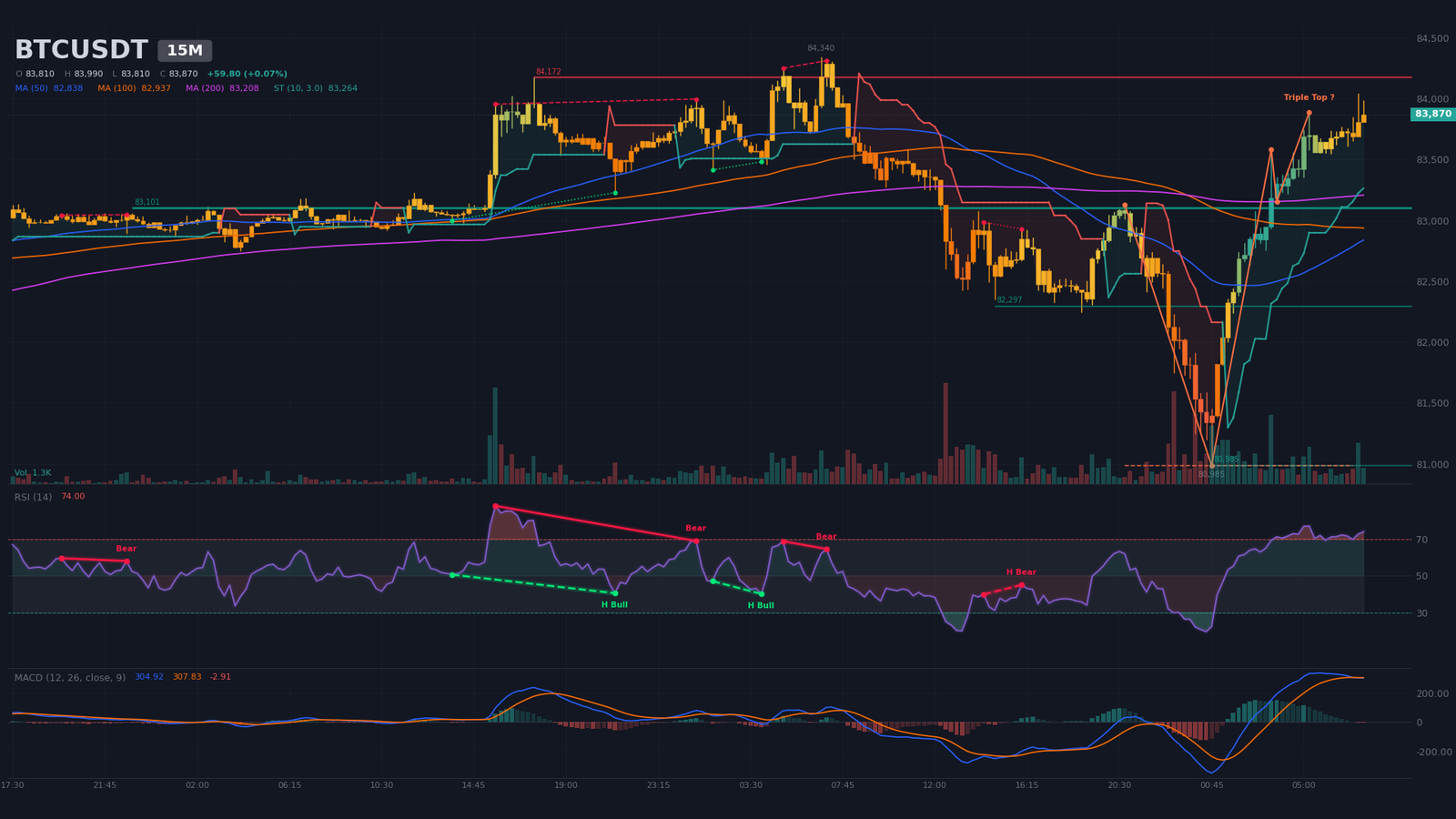Screen dimensions: 1456x819
Task: Click the 82,297 support level label
Action: pos(1009,299)
